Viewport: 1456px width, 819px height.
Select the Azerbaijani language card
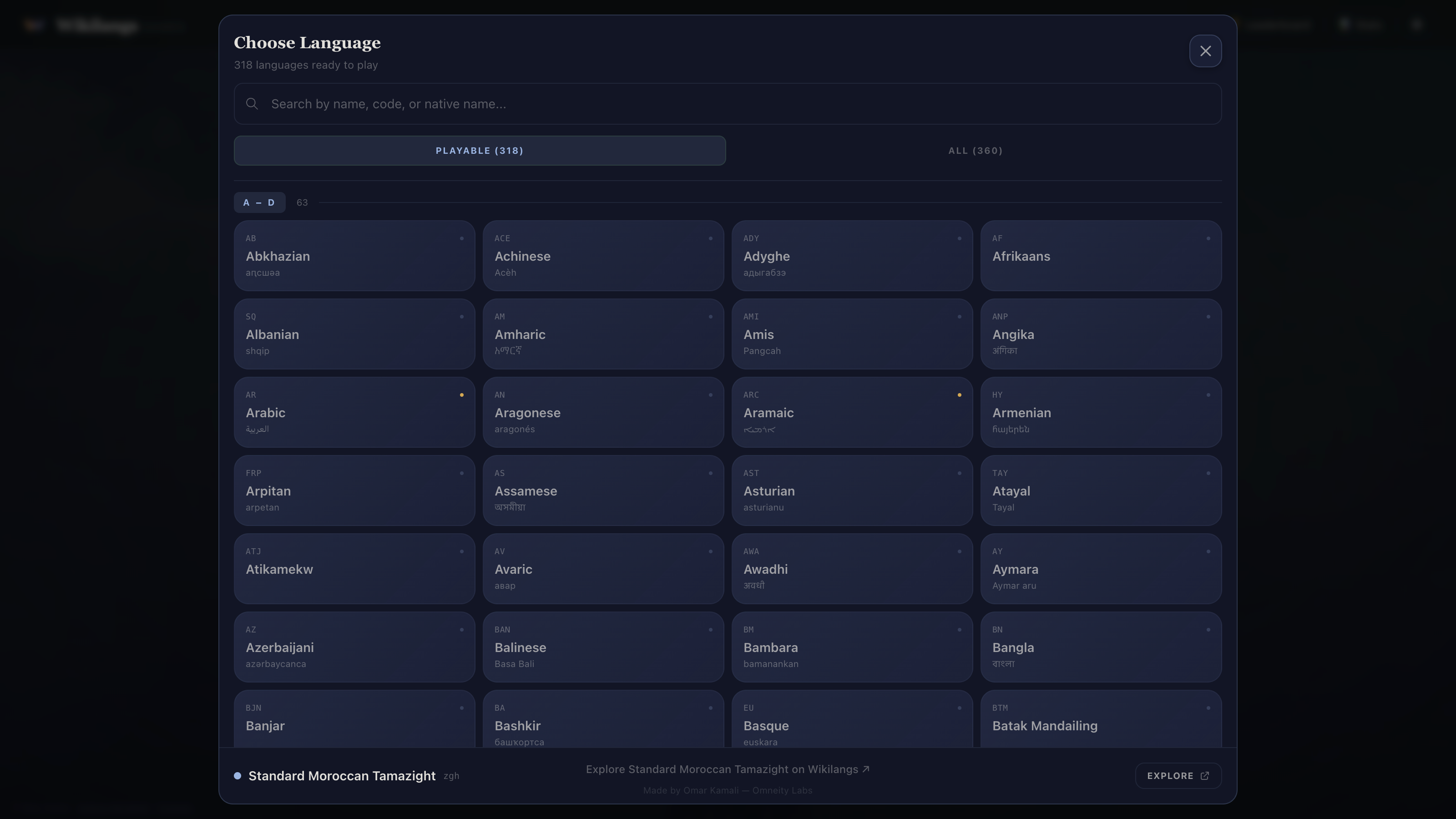[354, 647]
